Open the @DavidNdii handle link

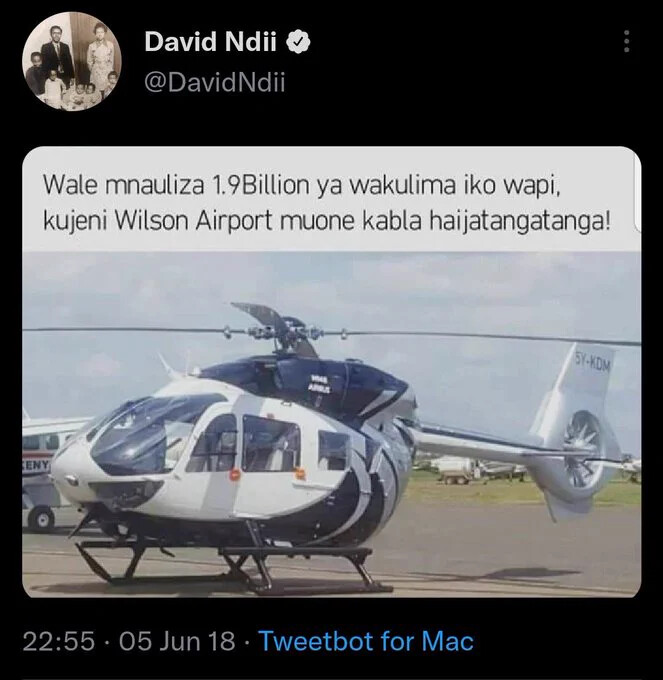click(215, 82)
